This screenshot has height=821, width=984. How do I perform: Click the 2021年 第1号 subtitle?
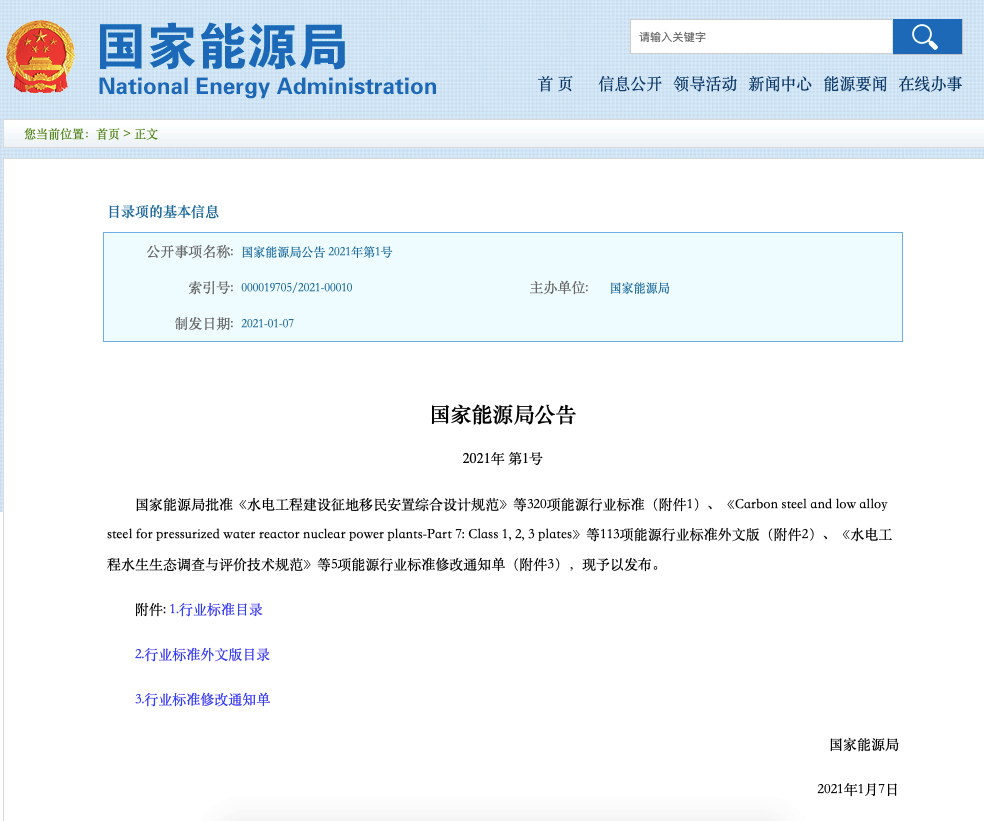(x=502, y=459)
